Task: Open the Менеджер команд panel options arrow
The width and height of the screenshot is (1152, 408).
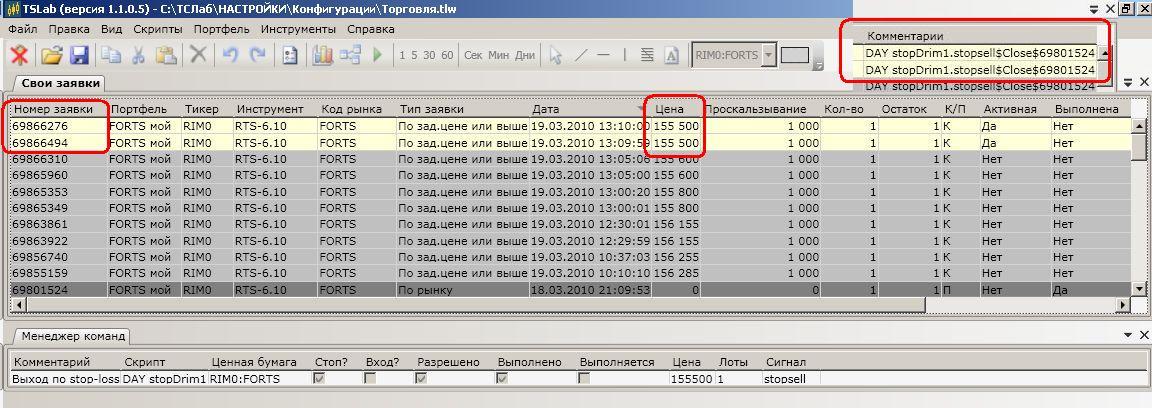Action: click(x=1129, y=335)
